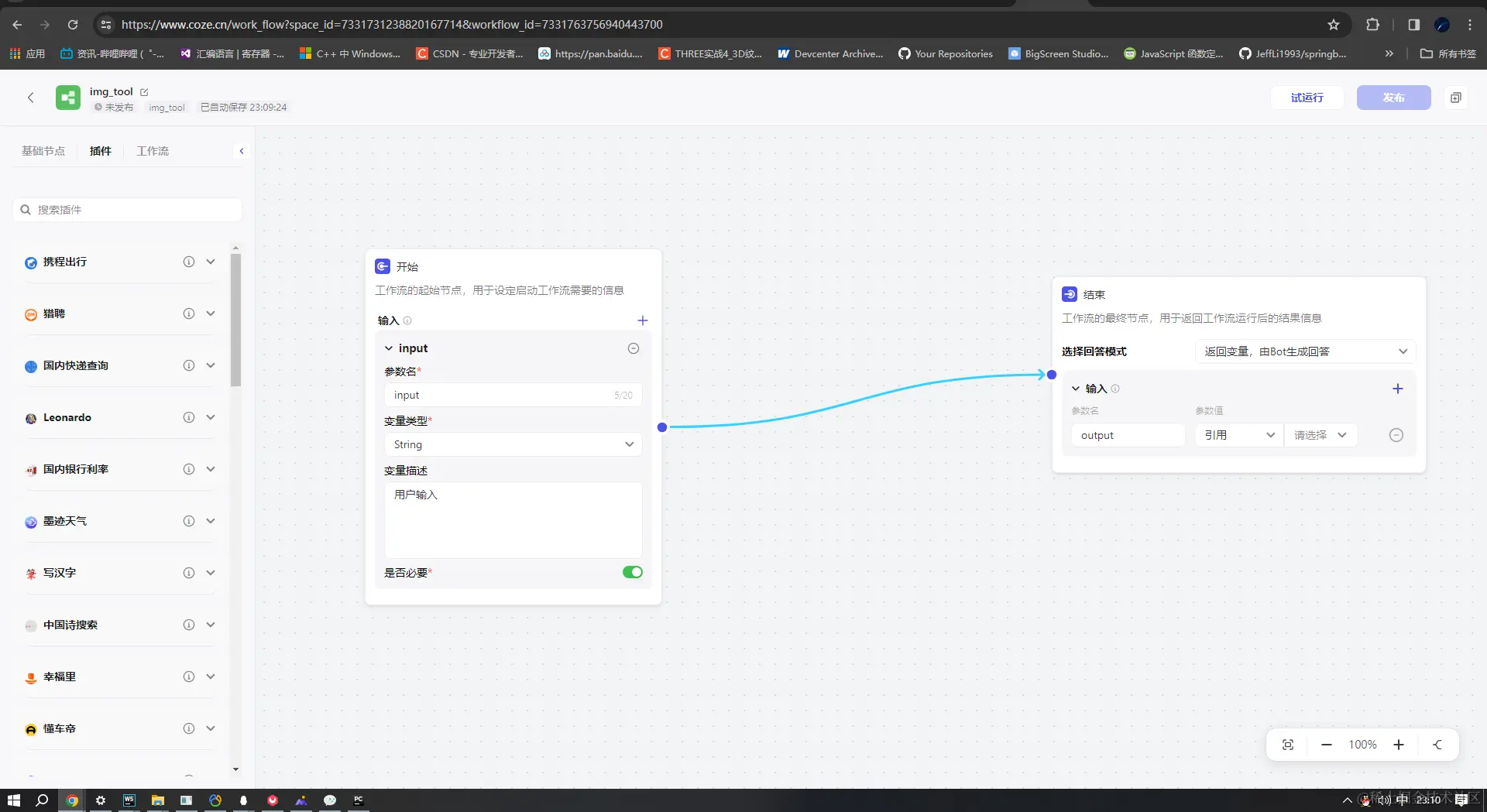The width and height of the screenshot is (1487, 812).
Task: Add a new input to the 结束 node
Action: pos(1398,389)
